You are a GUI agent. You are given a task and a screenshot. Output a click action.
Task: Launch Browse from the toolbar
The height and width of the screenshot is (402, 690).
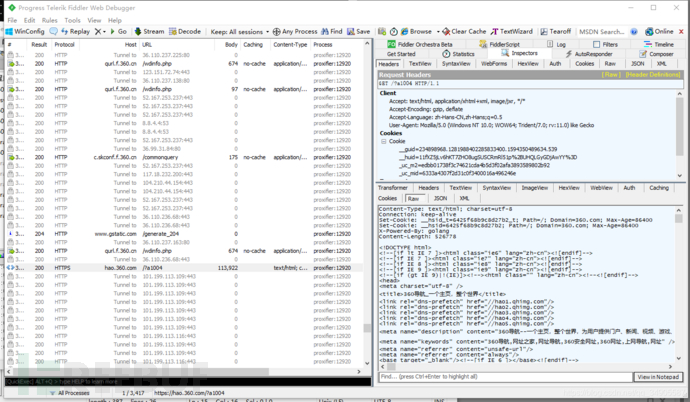pyautogui.click(x=416, y=32)
